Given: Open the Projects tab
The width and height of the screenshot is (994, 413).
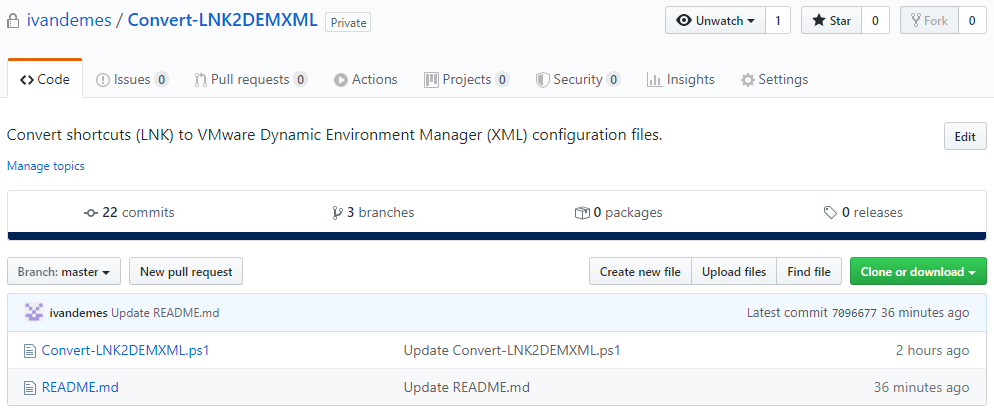Looking at the screenshot, I should click(467, 80).
